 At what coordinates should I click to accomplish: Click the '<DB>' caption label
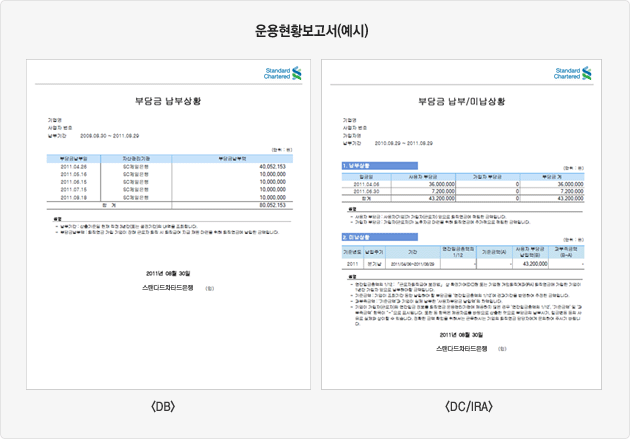click(x=163, y=406)
